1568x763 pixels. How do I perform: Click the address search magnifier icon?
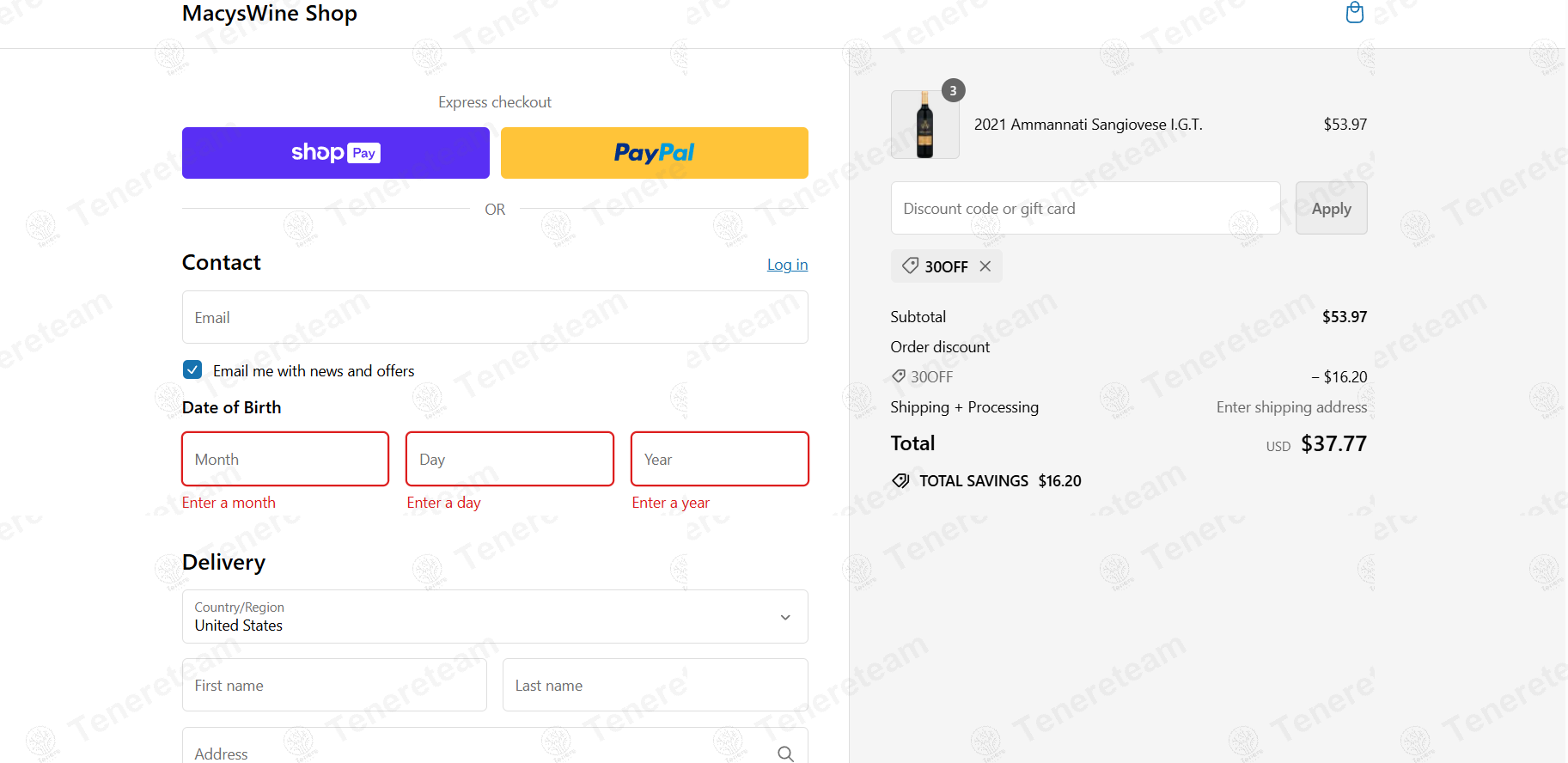pyautogui.click(x=785, y=754)
